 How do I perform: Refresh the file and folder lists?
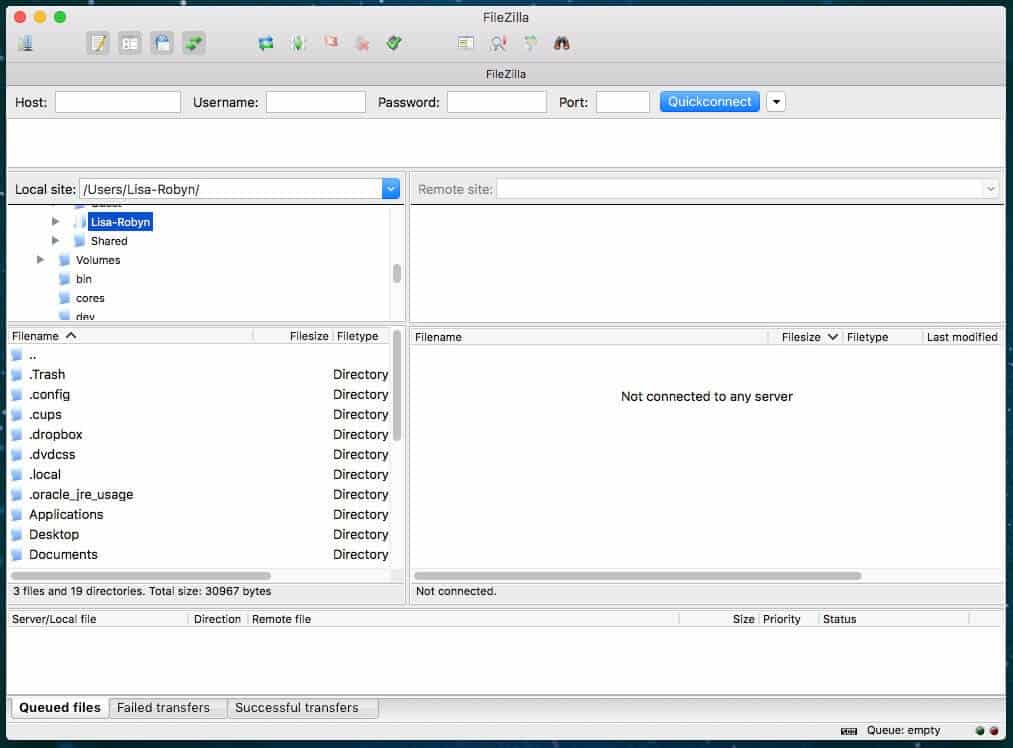pyautogui.click(x=265, y=43)
